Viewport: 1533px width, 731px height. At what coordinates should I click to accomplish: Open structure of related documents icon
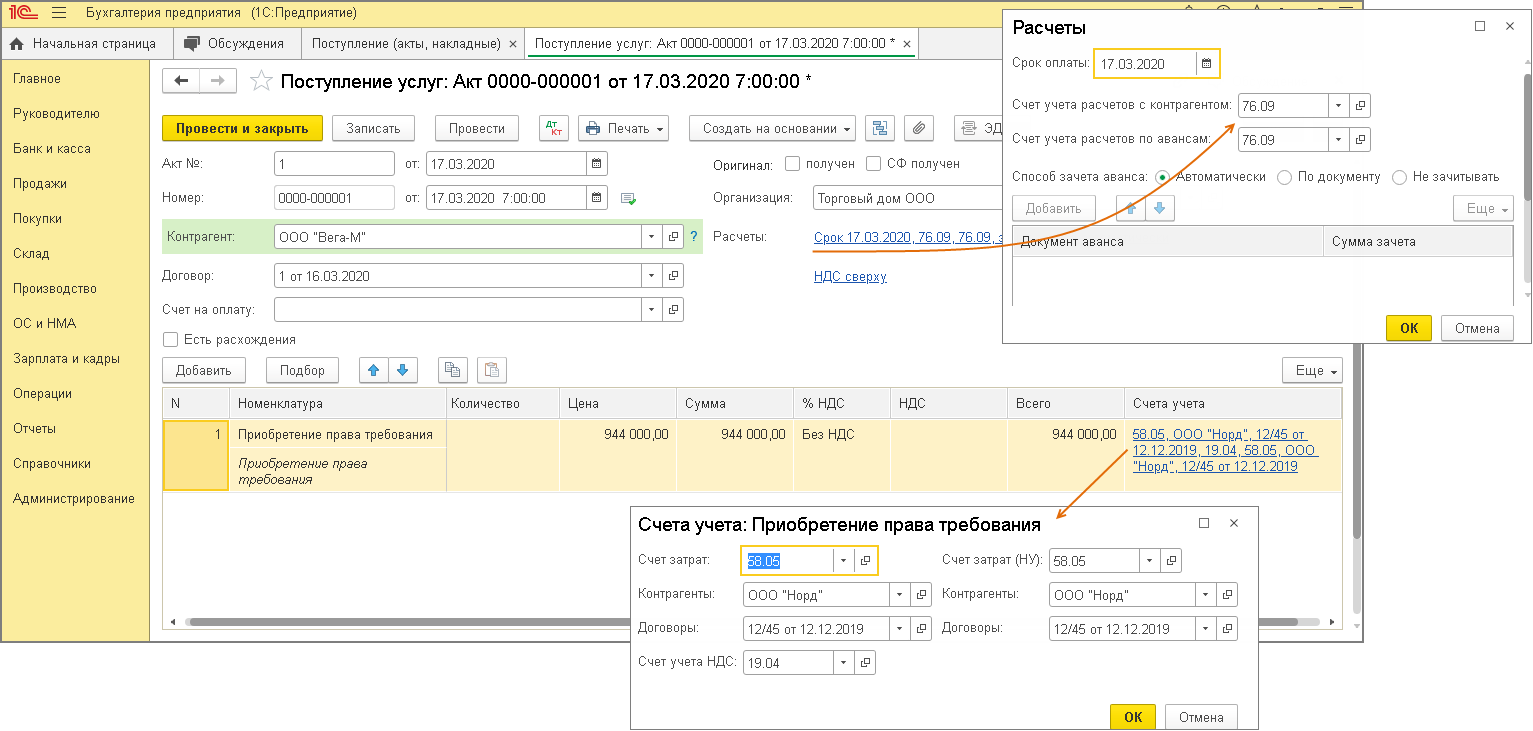(879, 128)
